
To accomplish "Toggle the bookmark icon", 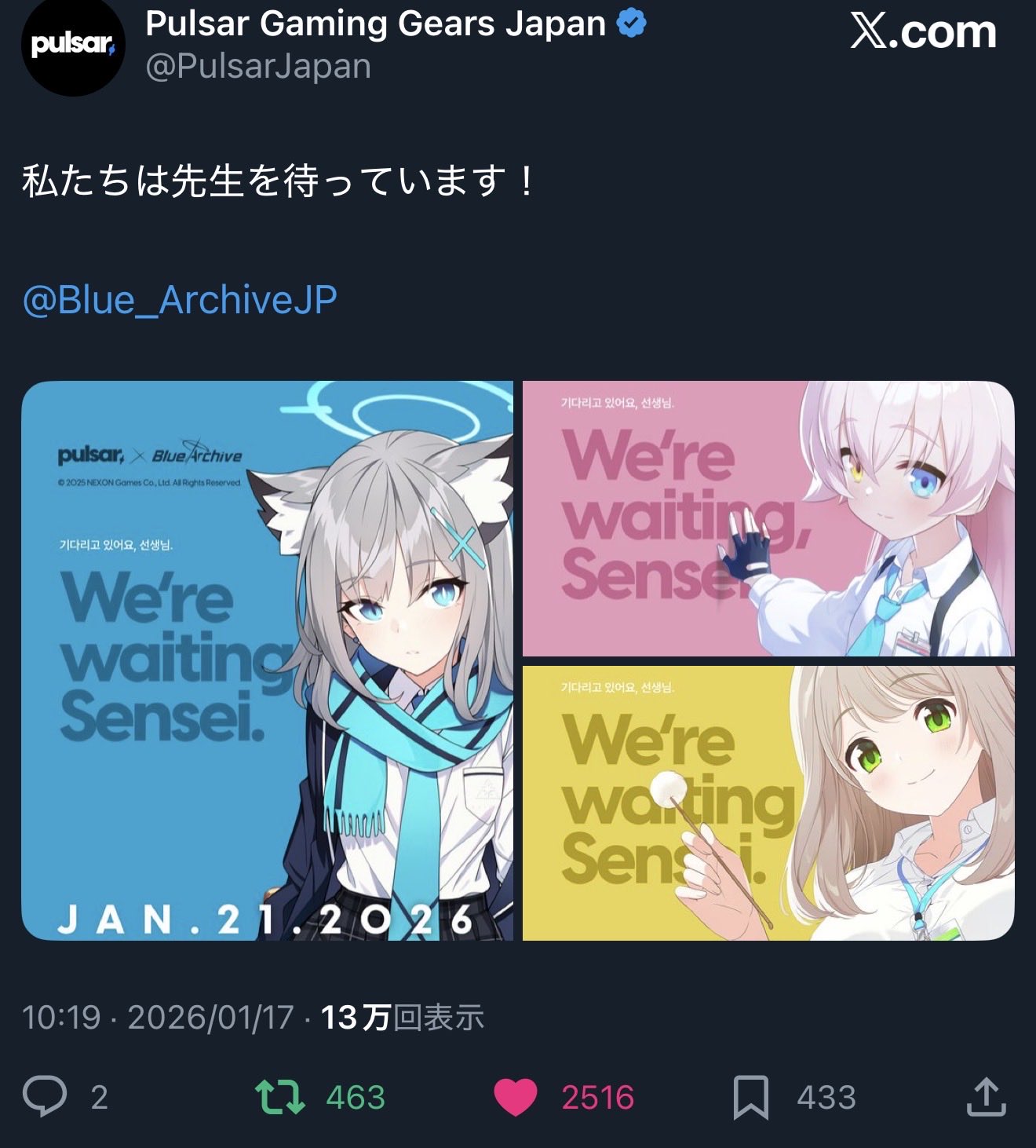I will pyautogui.click(x=751, y=1097).
